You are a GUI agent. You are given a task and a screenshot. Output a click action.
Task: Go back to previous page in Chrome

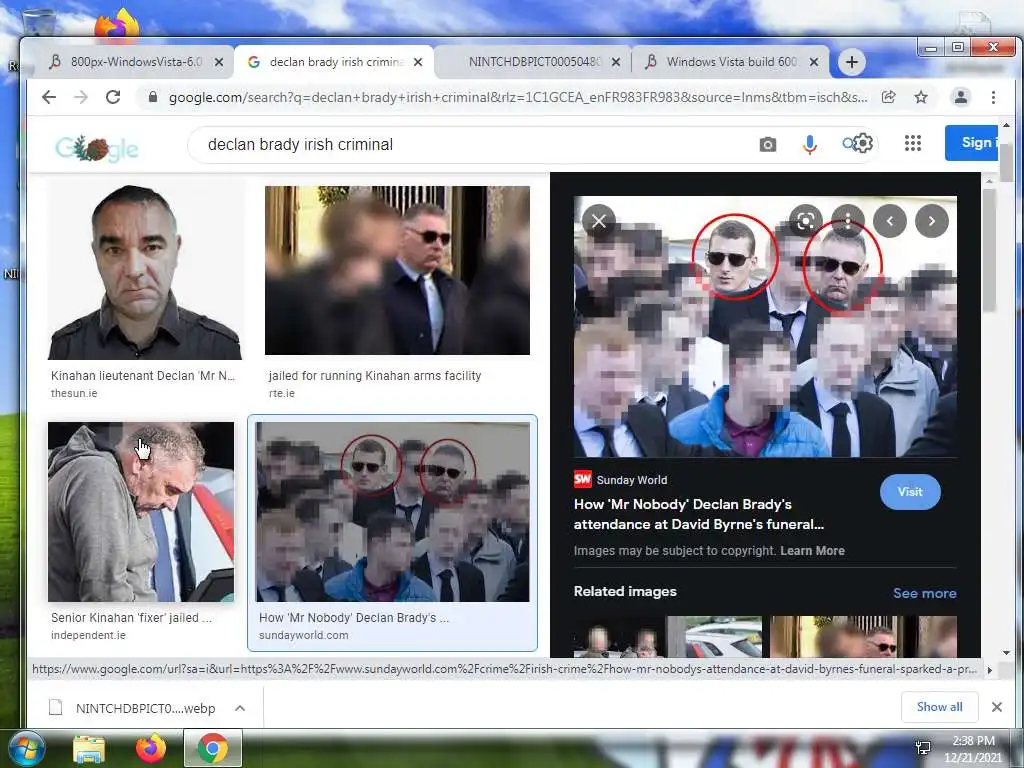[49, 97]
